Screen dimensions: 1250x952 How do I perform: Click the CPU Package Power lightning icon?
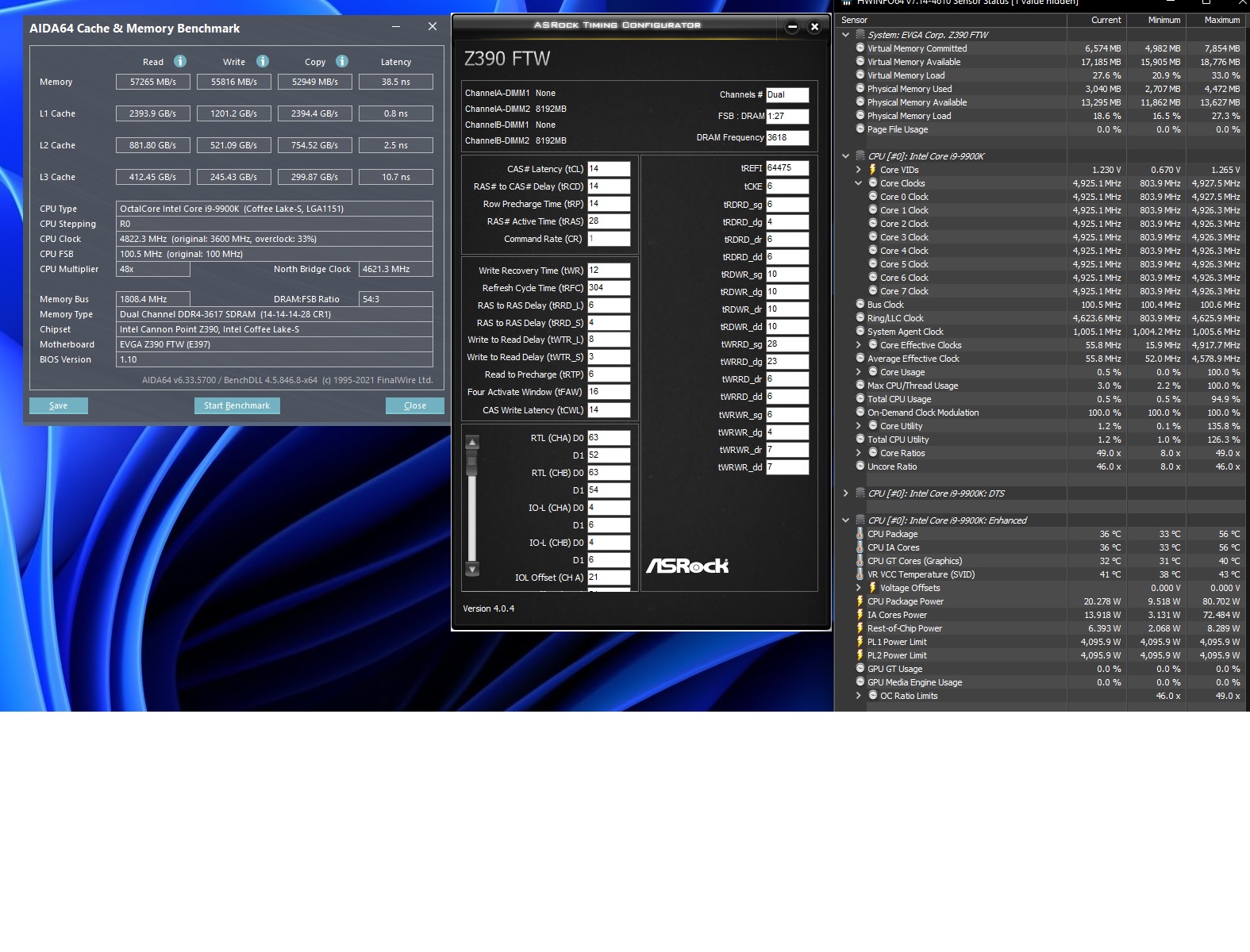pyautogui.click(x=860, y=601)
